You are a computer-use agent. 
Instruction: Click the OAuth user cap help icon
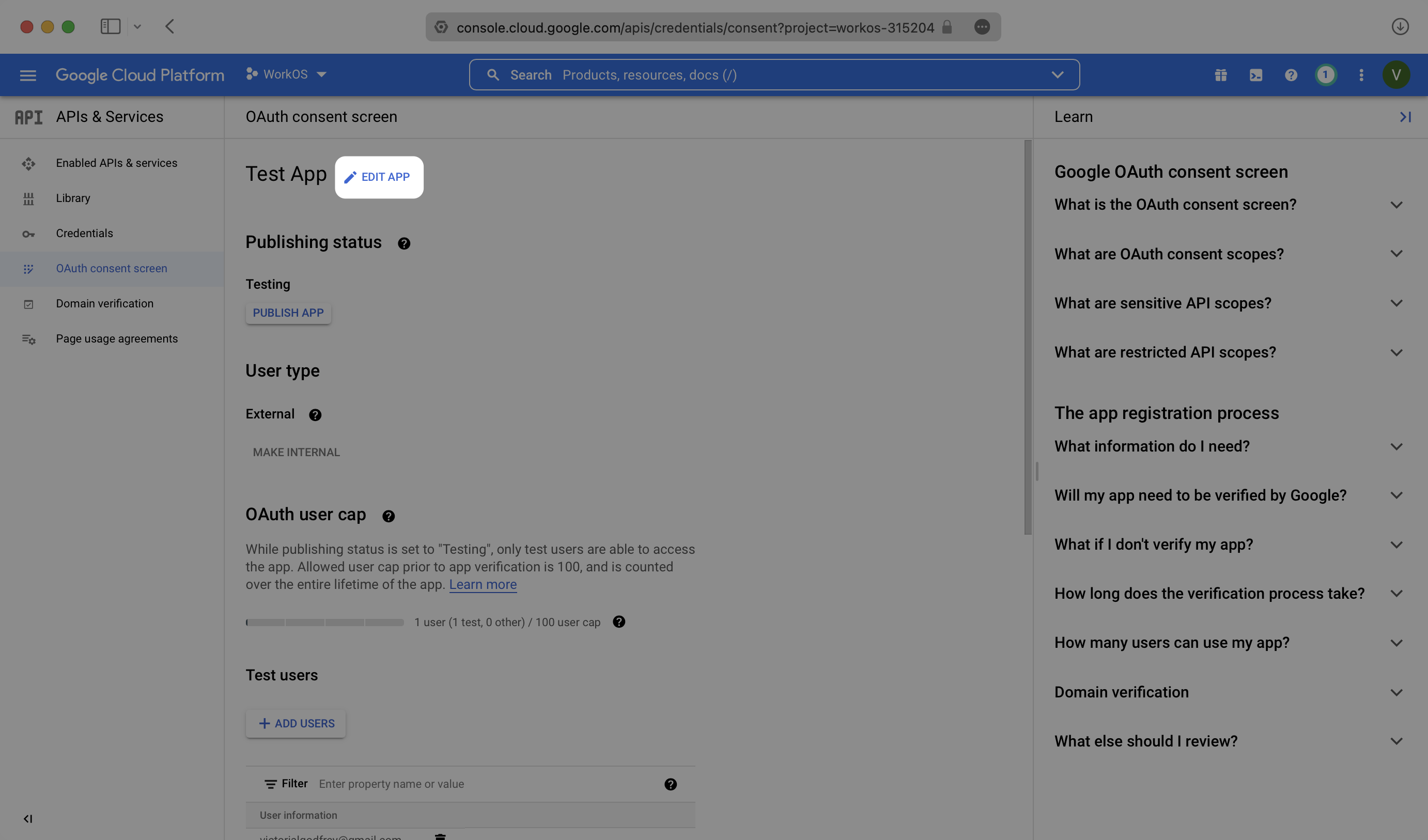[388, 516]
